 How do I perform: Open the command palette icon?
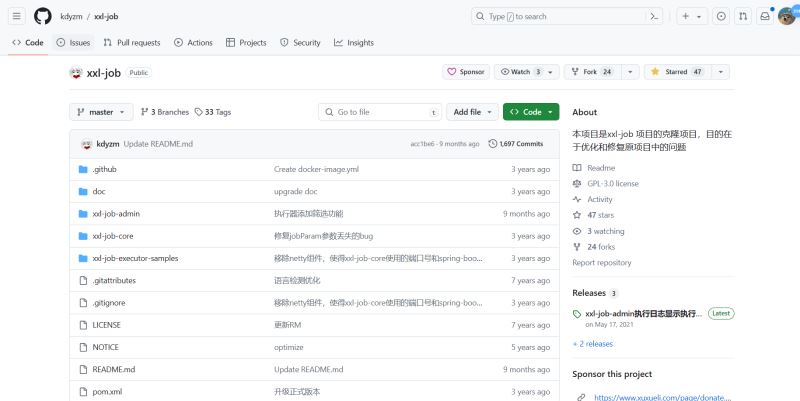tap(654, 16)
